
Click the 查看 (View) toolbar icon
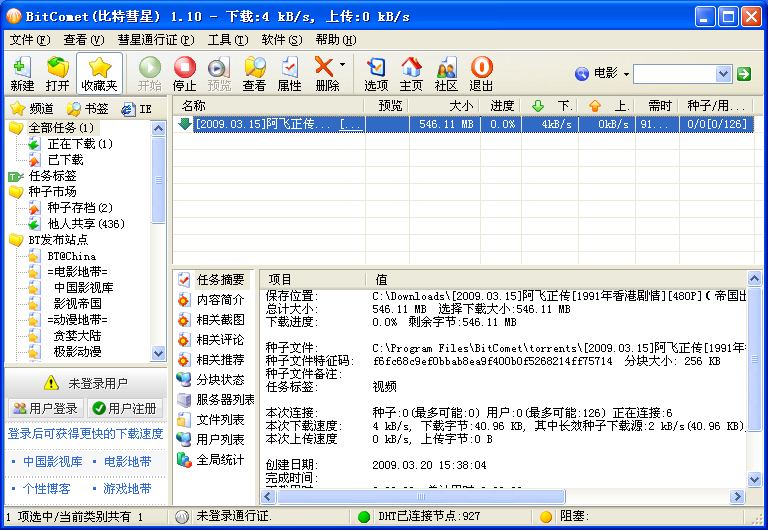(x=255, y=73)
